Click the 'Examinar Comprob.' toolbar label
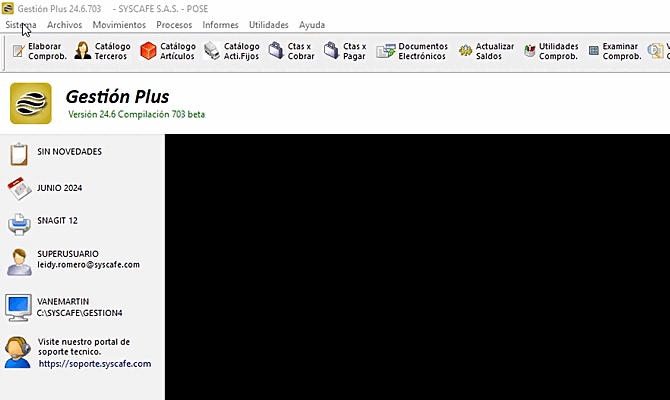This screenshot has width=670, height=400. pyautogui.click(x=622, y=51)
